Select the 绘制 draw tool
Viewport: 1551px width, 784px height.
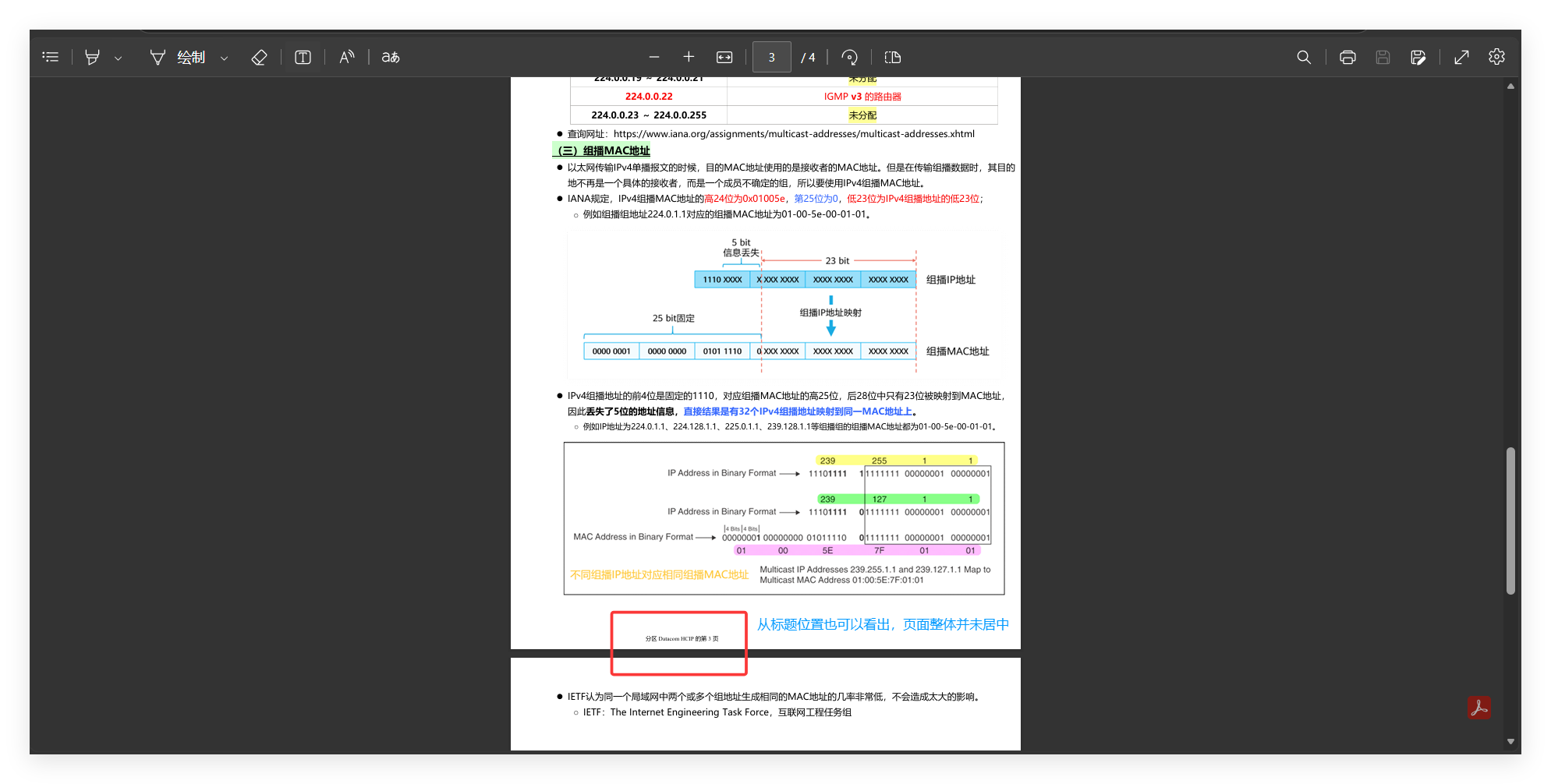[178, 57]
